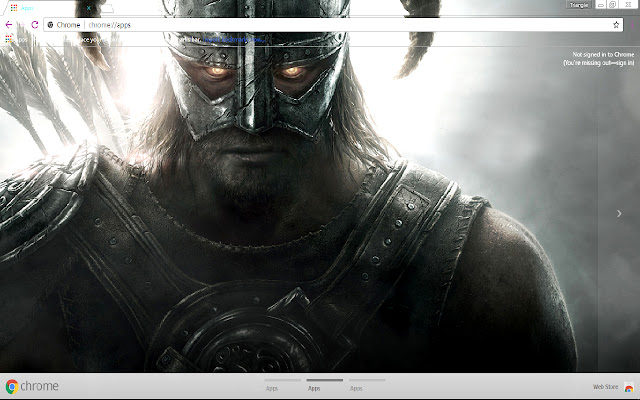Go to next apps page with right chevron
This screenshot has width=640, height=400.
(619, 213)
